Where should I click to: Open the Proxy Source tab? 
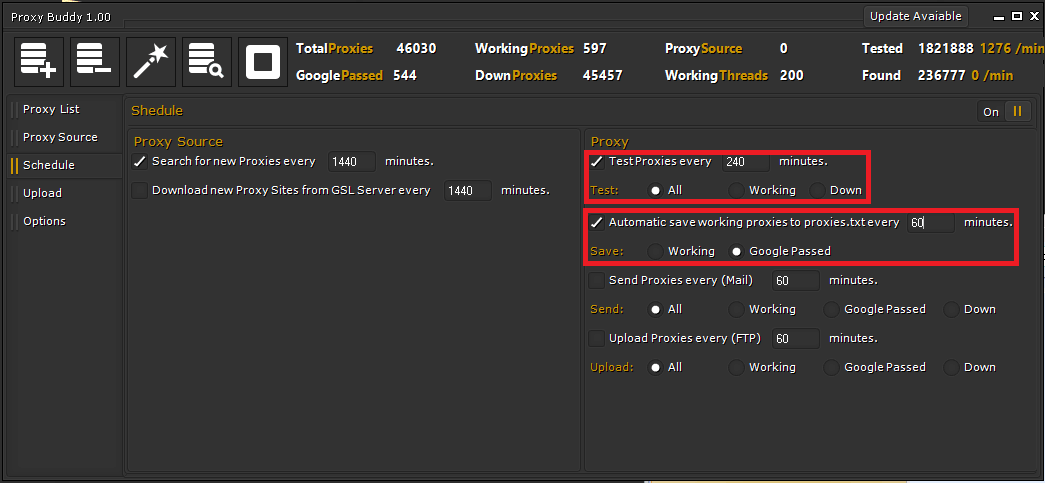[x=60, y=137]
